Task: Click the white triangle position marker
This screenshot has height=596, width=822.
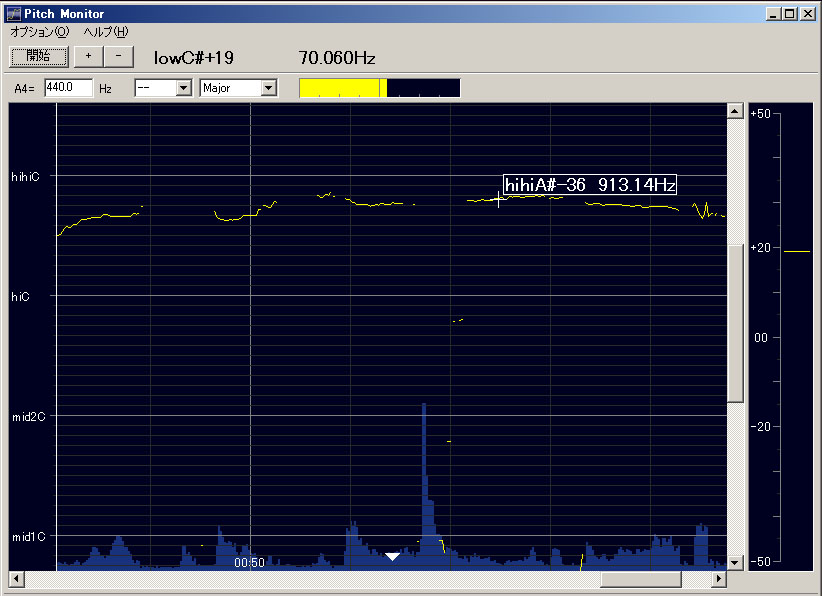Action: click(x=392, y=556)
